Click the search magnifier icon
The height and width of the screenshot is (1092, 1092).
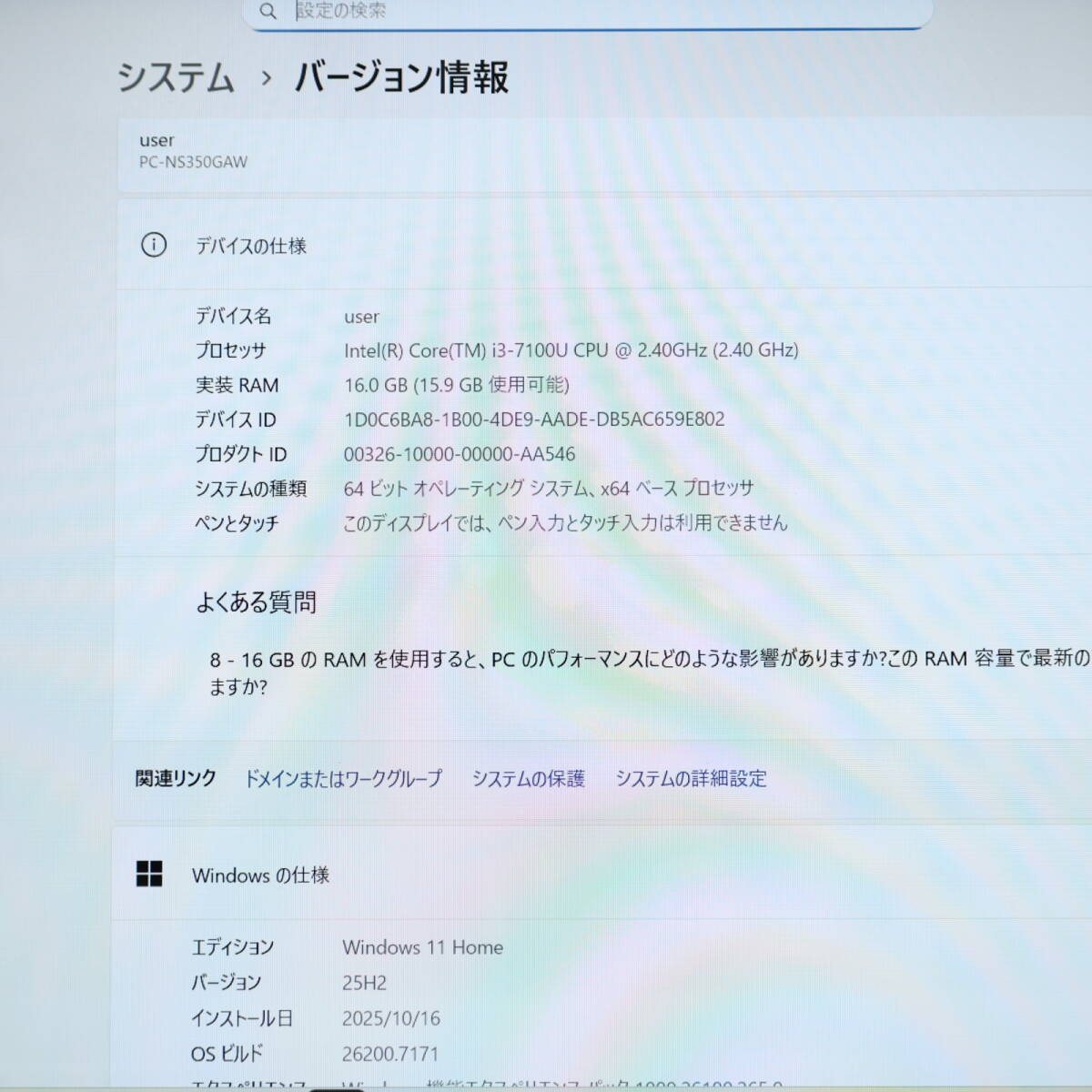pos(268,11)
